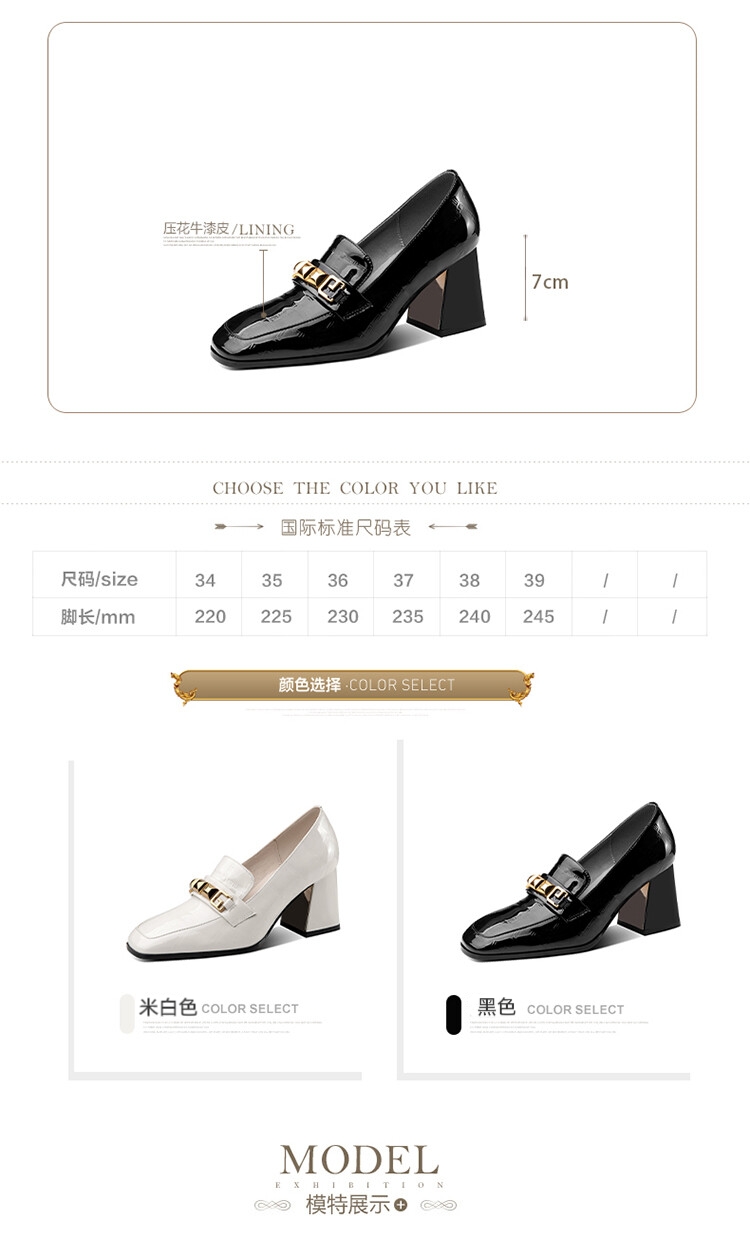Click the black swatch beside 黑色
The width and height of the screenshot is (750, 1238).
(x=454, y=1014)
